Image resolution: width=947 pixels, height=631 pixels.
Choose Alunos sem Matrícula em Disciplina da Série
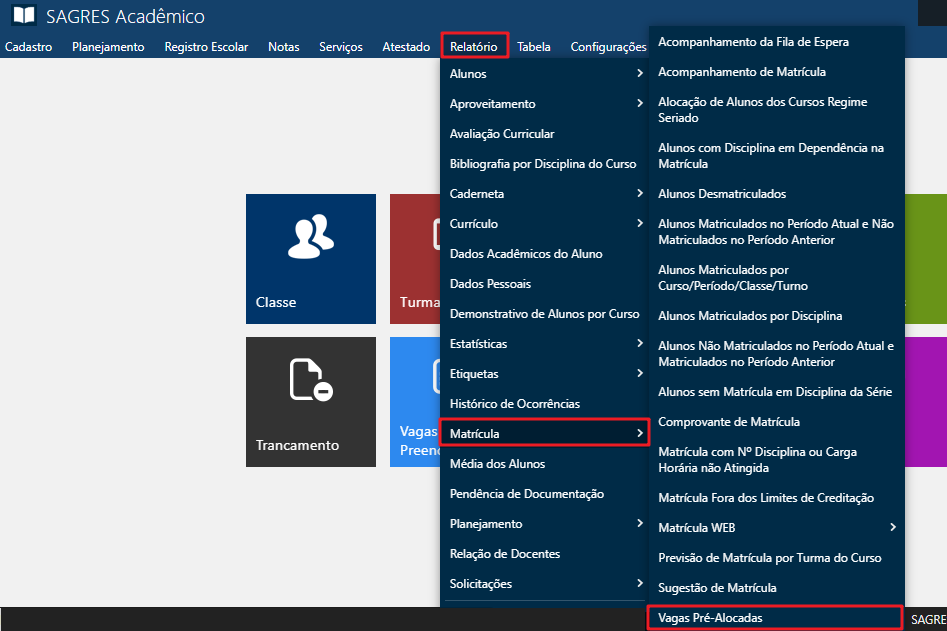(x=776, y=391)
